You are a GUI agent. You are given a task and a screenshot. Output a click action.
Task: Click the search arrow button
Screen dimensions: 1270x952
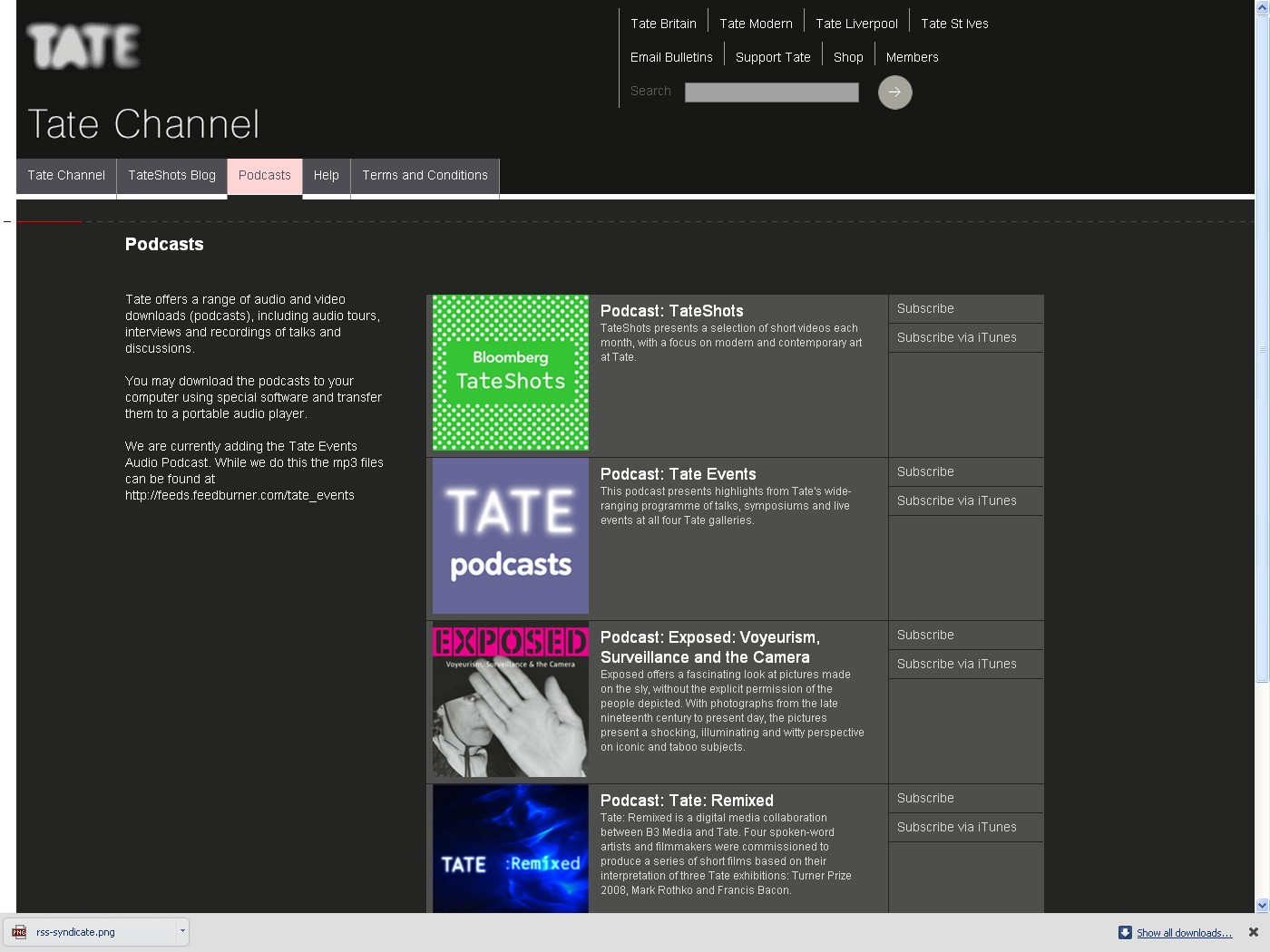coord(894,92)
